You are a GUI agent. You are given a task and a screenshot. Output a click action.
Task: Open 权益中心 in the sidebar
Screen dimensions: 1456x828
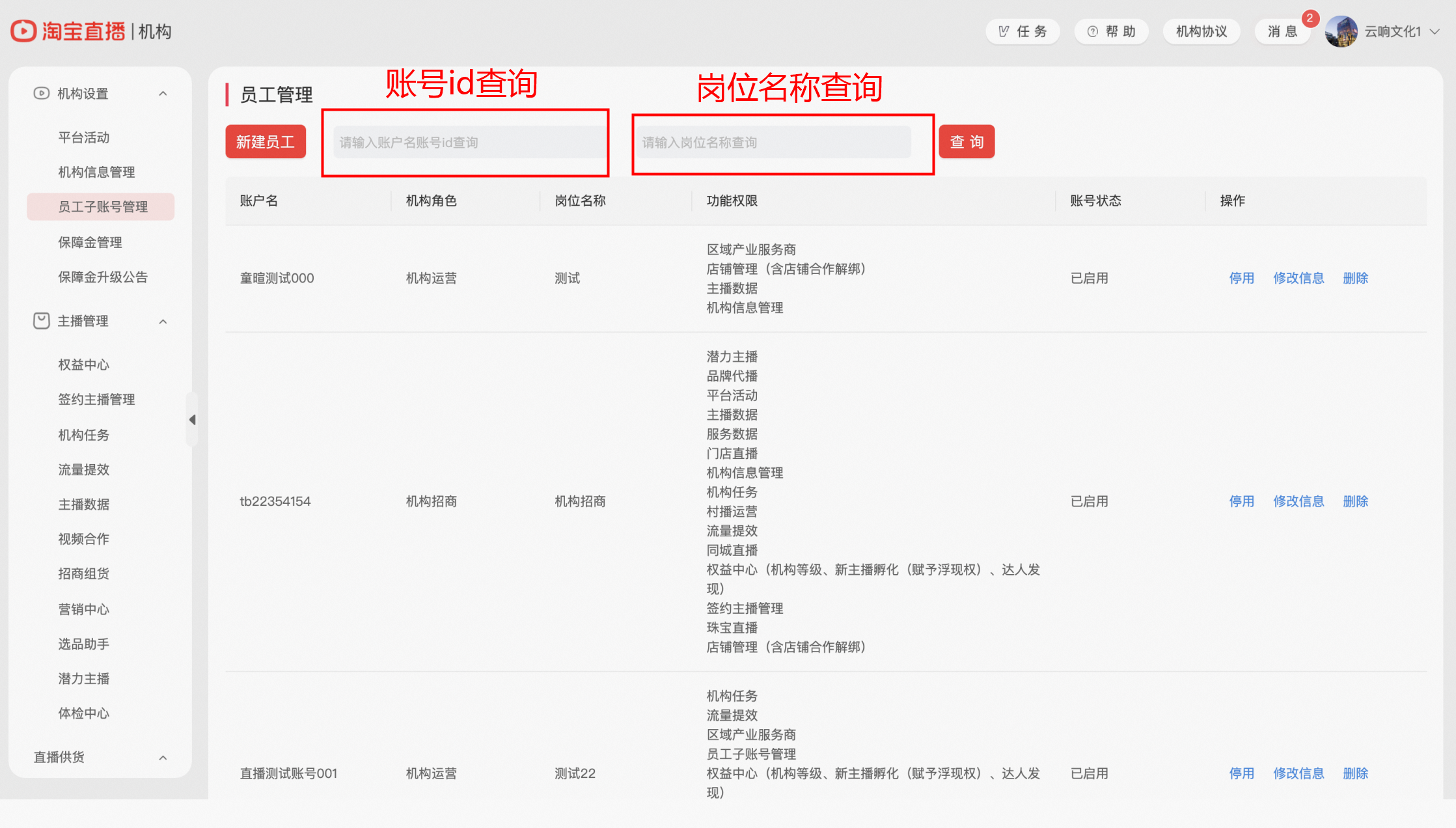(x=84, y=365)
